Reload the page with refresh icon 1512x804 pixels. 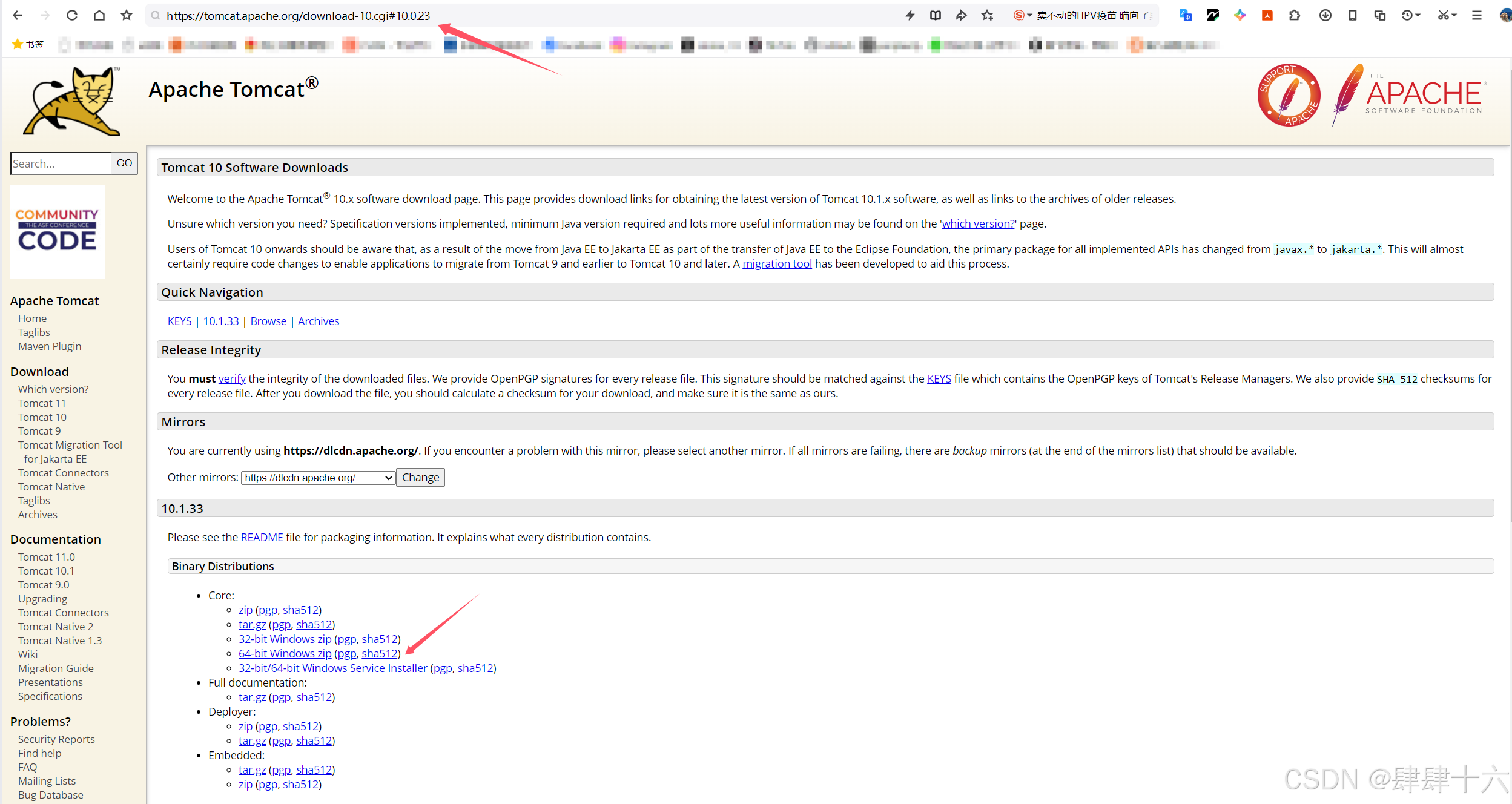tap(71, 15)
